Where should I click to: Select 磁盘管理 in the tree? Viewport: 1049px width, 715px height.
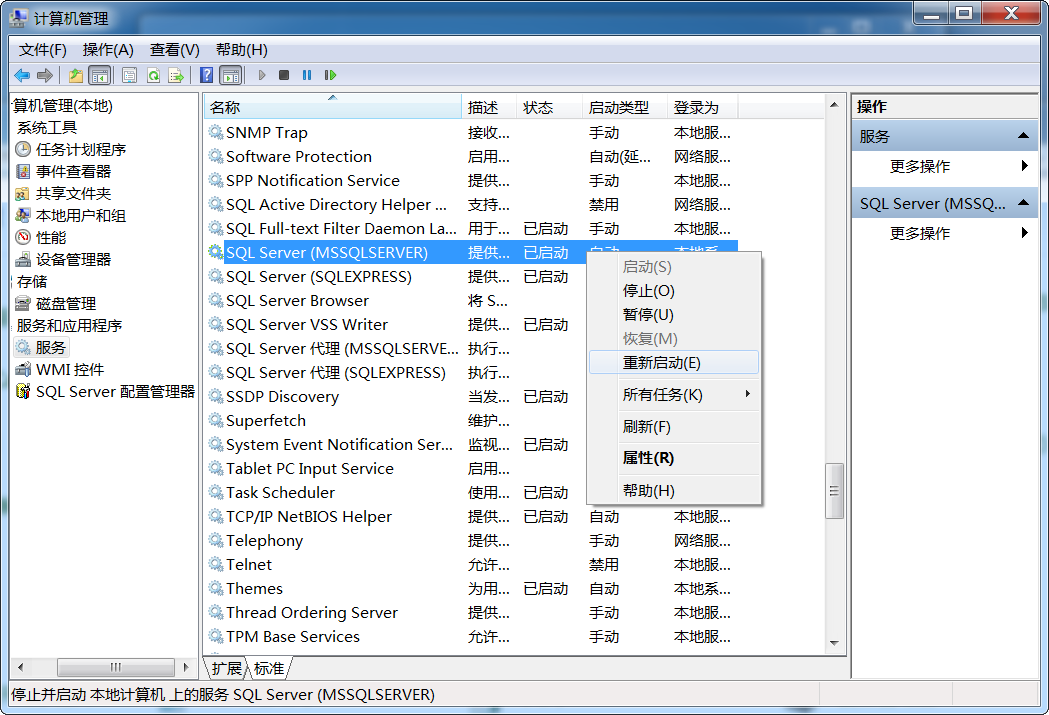coord(66,304)
